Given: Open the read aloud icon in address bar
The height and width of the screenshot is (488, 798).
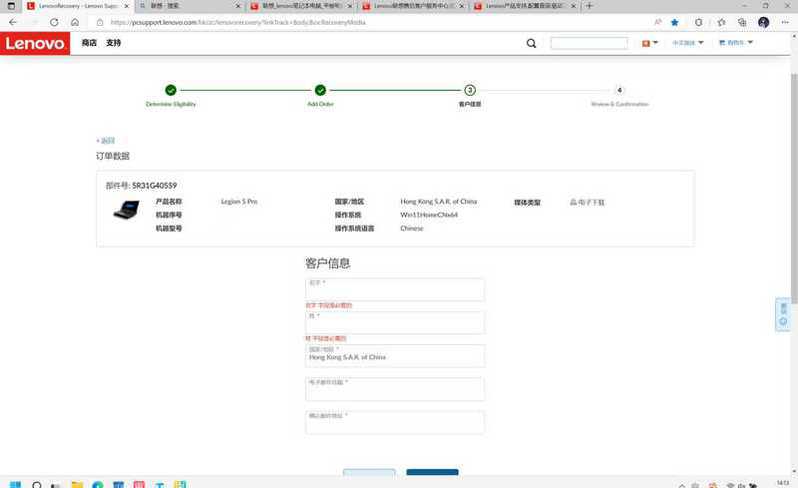Looking at the screenshot, I should (658, 22).
